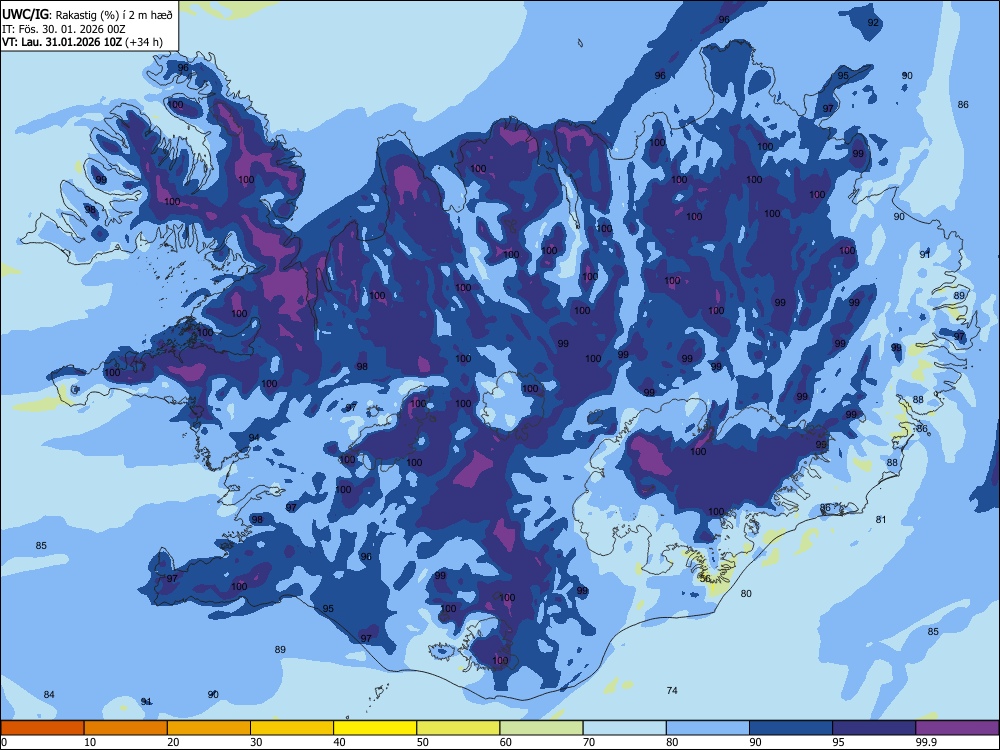
Task: Click the purple above-99.9 legend swatch
Action: [957, 728]
